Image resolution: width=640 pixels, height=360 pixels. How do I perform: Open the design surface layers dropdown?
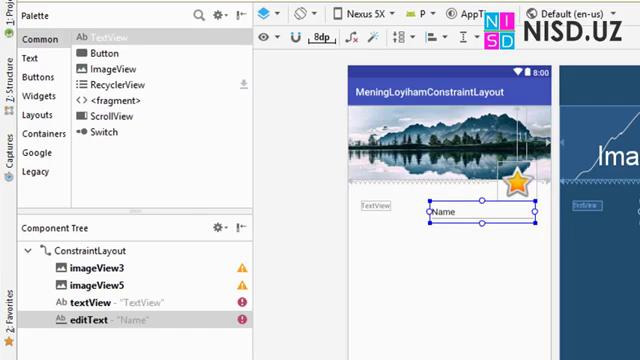pyautogui.click(x=269, y=13)
